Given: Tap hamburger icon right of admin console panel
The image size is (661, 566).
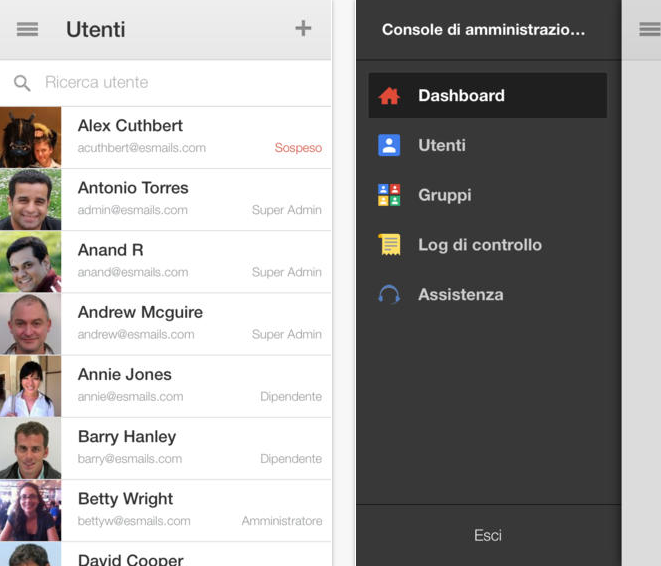Looking at the screenshot, I should (x=650, y=29).
